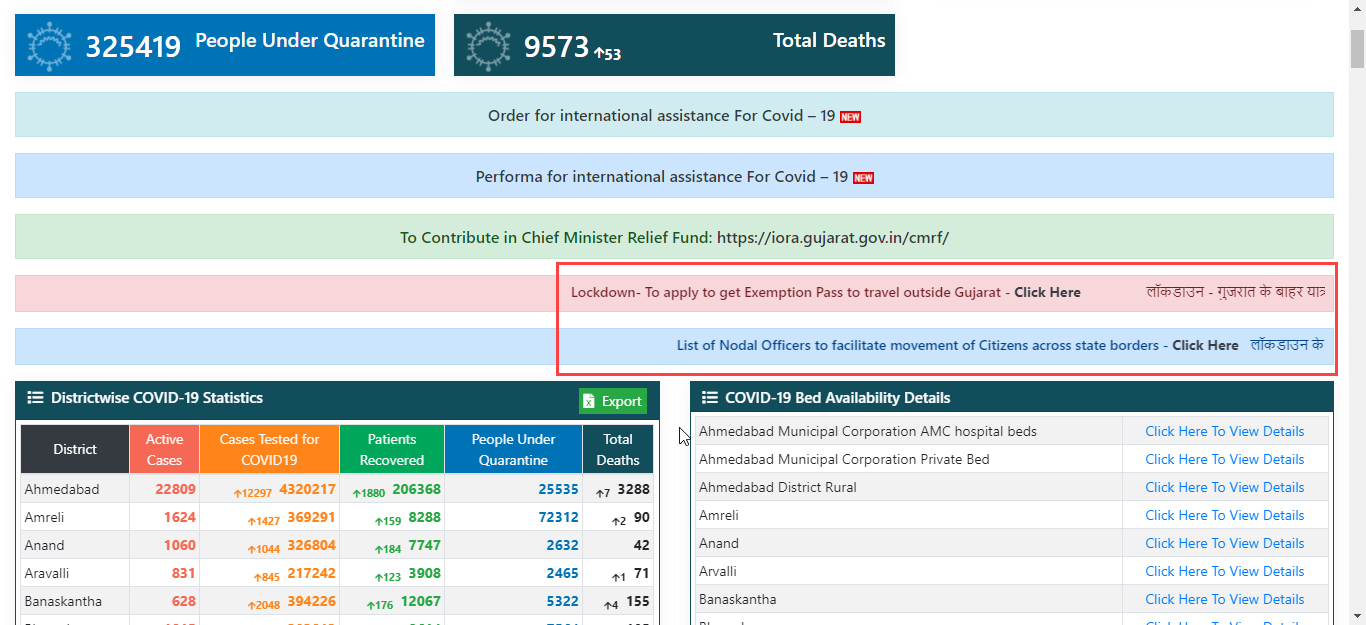Click the 9573 total deaths count at top
This screenshot has width=1366, height=625.
(x=556, y=46)
